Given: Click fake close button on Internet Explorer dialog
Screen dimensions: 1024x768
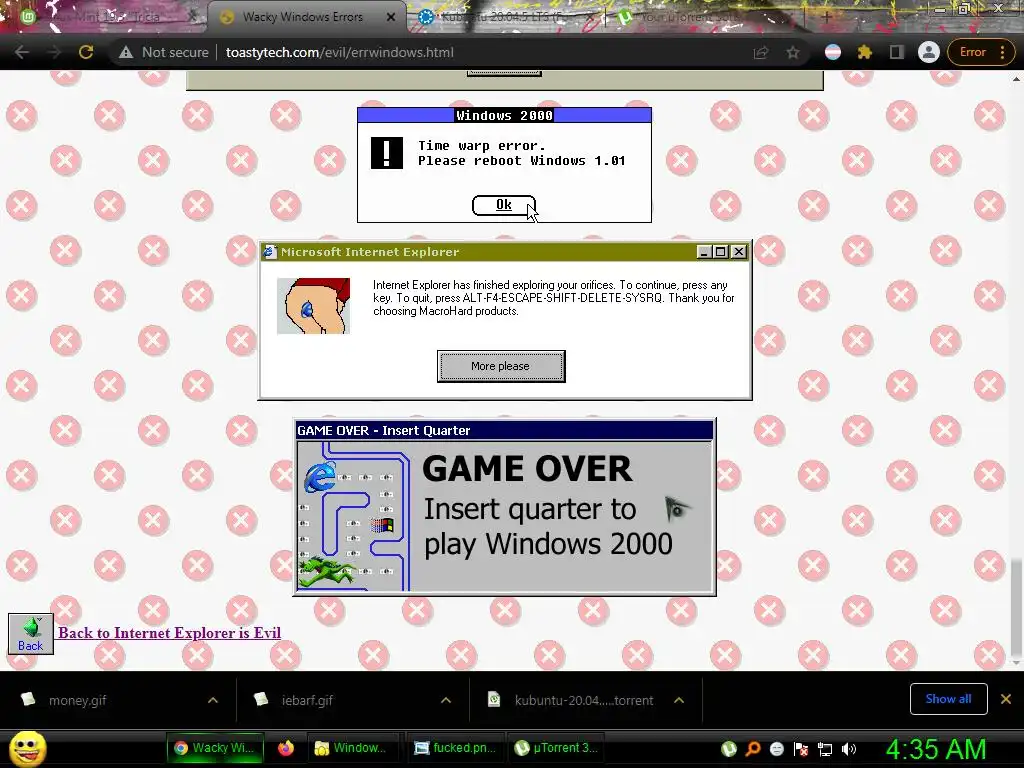Looking at the screenshot, I should tap(739, 252).
